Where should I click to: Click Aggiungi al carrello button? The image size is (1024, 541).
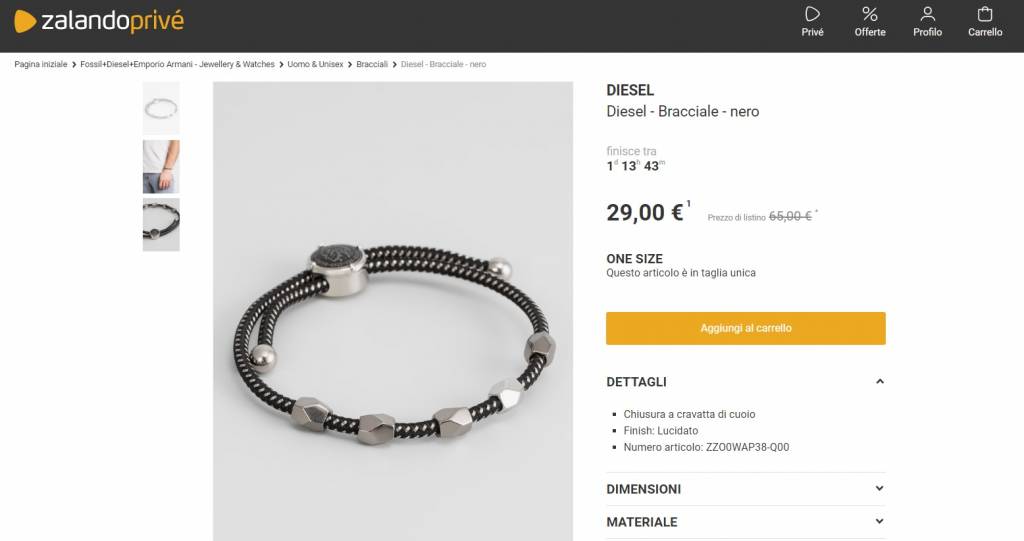pos(746,328)
